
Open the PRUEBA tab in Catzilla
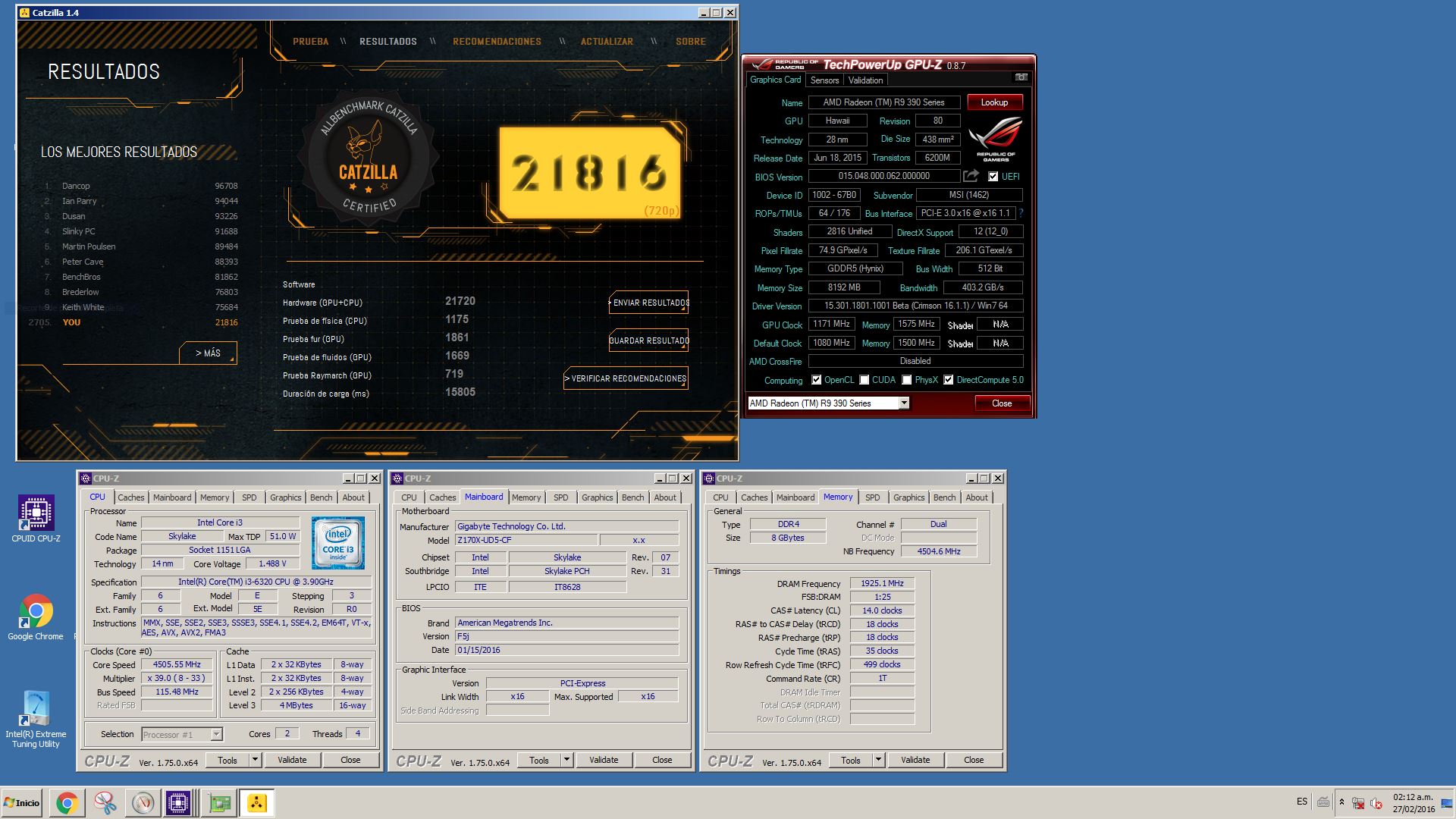(311, 42)
